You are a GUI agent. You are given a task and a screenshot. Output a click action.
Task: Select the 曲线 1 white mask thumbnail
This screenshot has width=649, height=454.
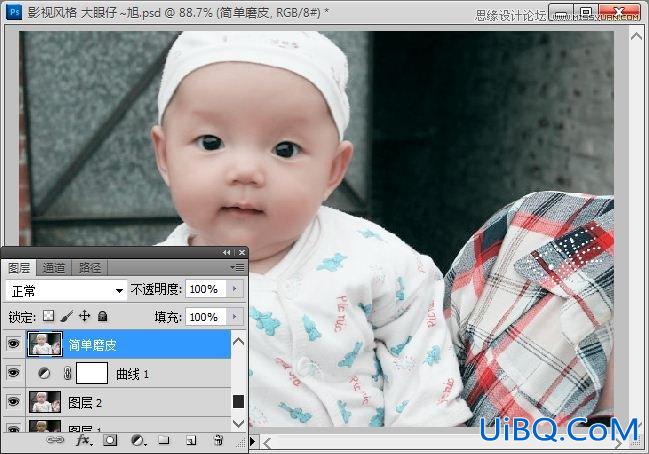(x=92, y=373)
